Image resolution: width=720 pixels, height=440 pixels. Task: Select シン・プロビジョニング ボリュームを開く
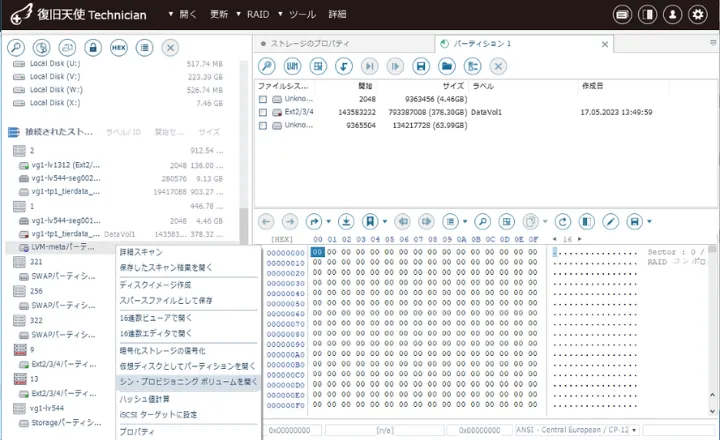pos(188,382)
